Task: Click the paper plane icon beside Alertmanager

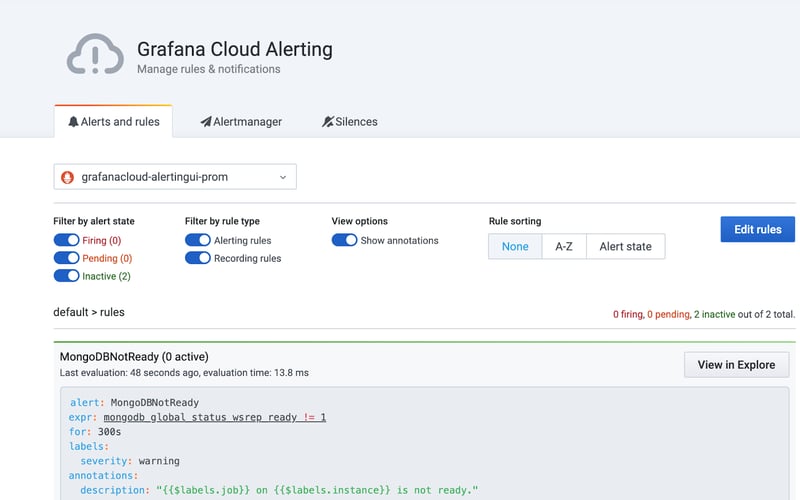Action: click(x=206, y=122)
